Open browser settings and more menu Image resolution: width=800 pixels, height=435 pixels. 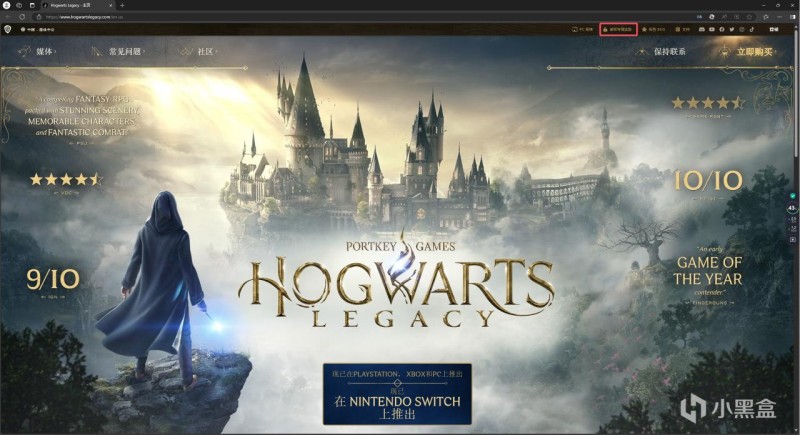point(780,17)
